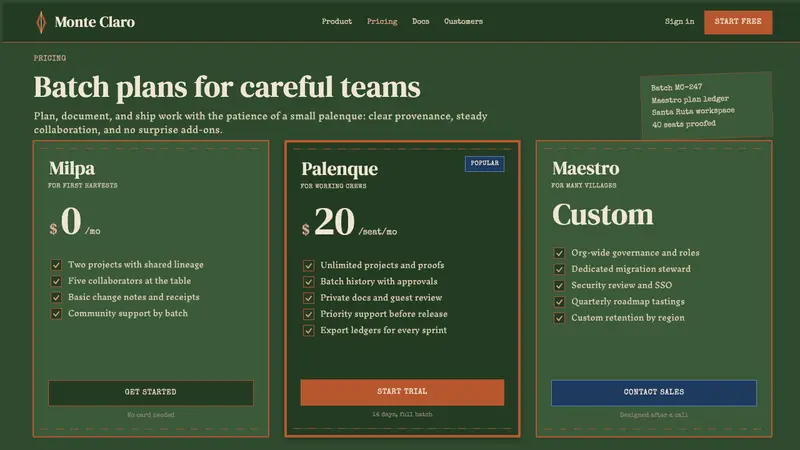Select the Maestro plan title
800x450 pixels.
click(586, 168)
